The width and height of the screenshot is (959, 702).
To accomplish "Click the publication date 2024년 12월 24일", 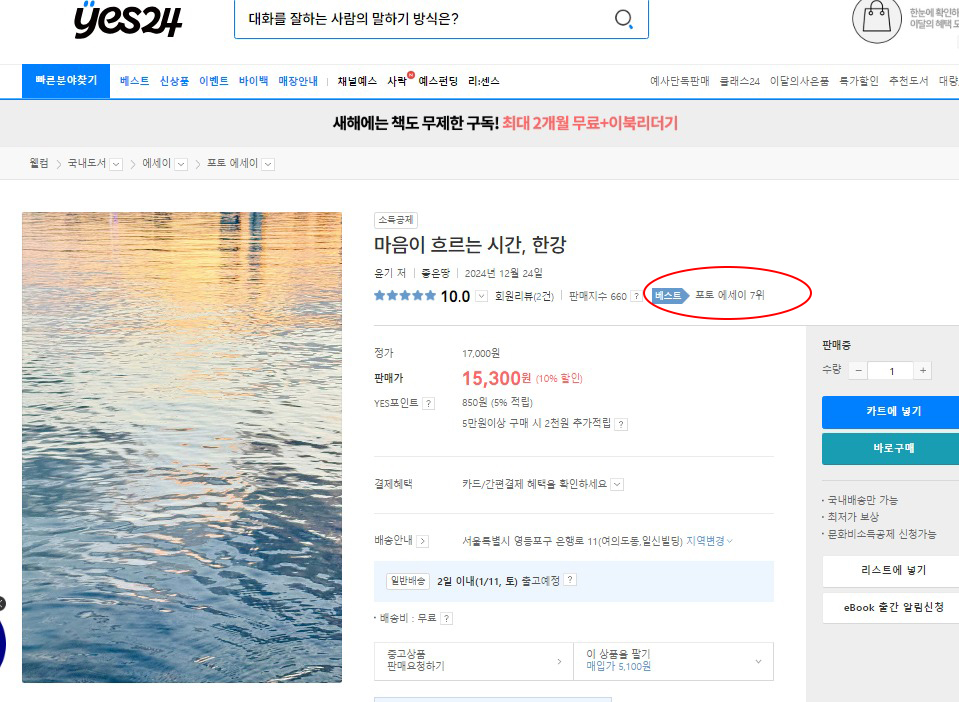I will [x=503, y=273].
